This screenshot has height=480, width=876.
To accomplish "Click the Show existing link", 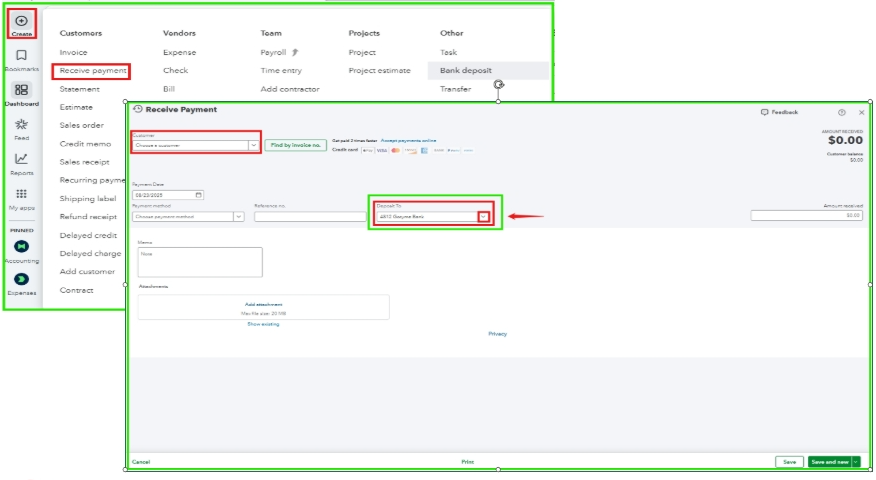I will pos(263,324).
